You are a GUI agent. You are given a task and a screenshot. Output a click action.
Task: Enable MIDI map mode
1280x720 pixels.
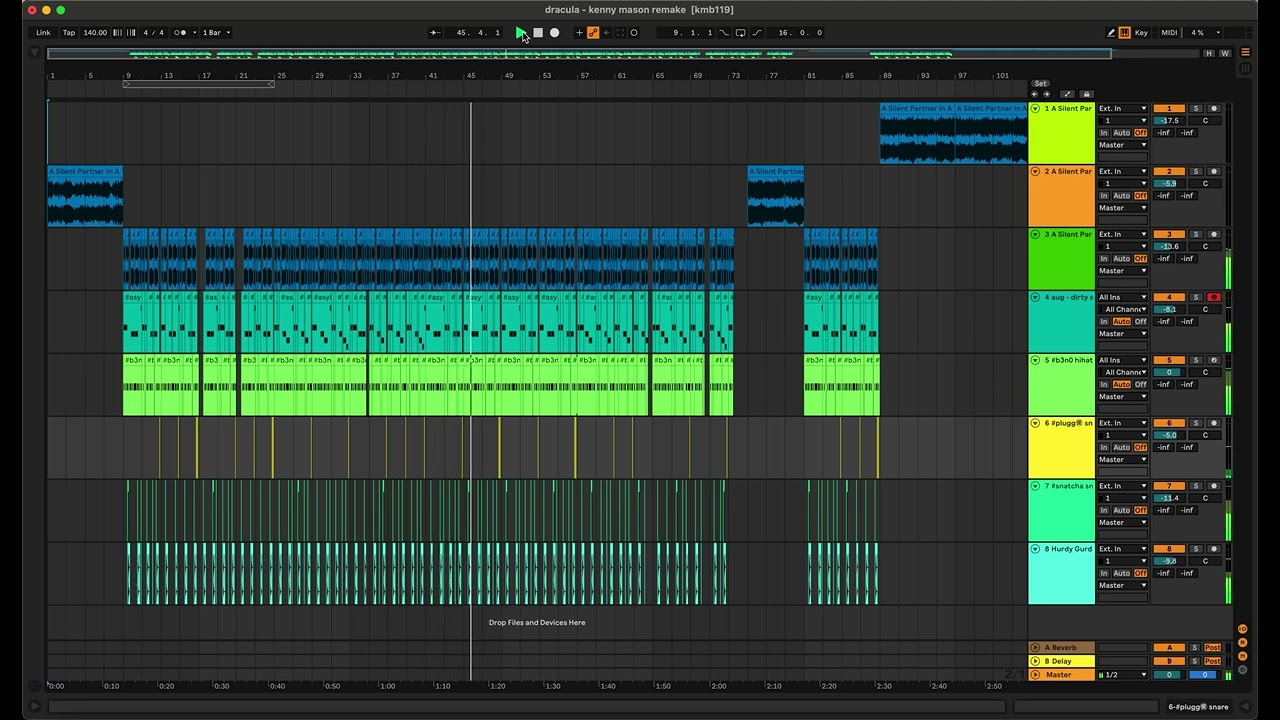pos(1169,33)
